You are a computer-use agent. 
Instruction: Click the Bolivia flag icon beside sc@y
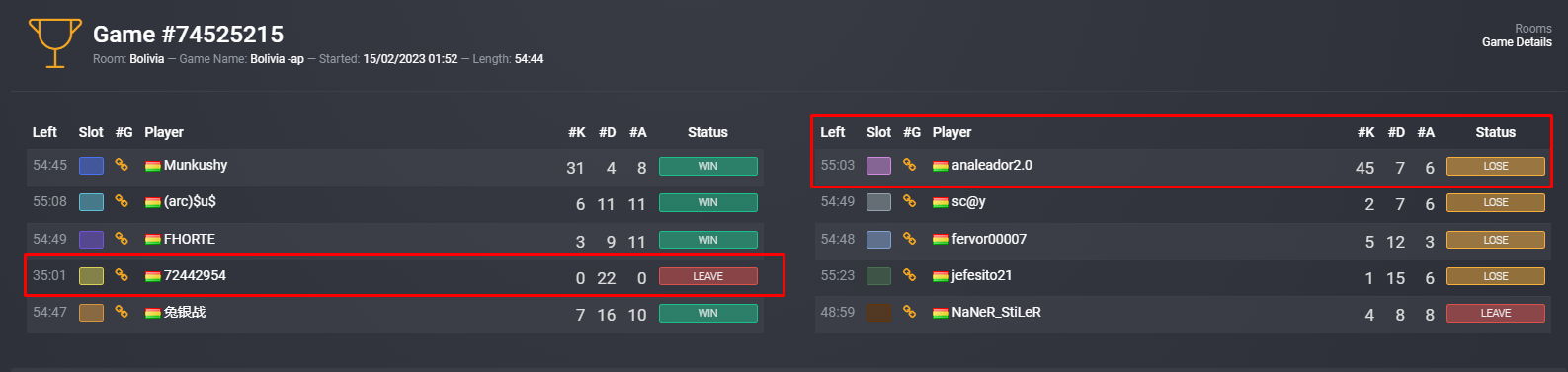(x=941, y=202)
